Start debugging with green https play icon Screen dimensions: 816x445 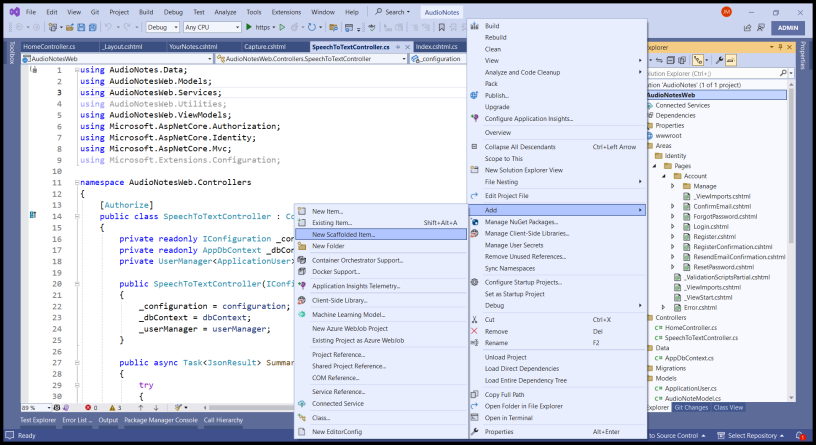(x=249, y=27)
